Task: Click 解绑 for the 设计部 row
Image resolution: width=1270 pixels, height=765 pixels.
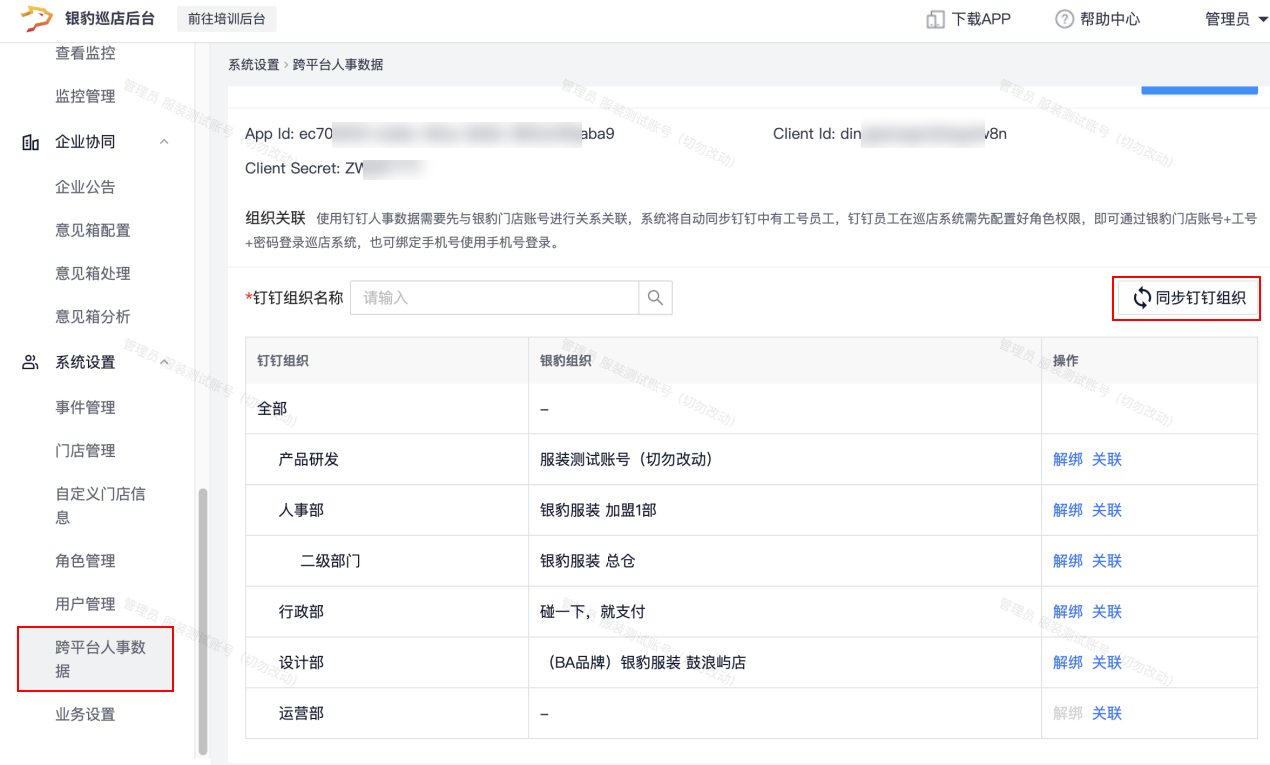Action: coord(1067,663)
